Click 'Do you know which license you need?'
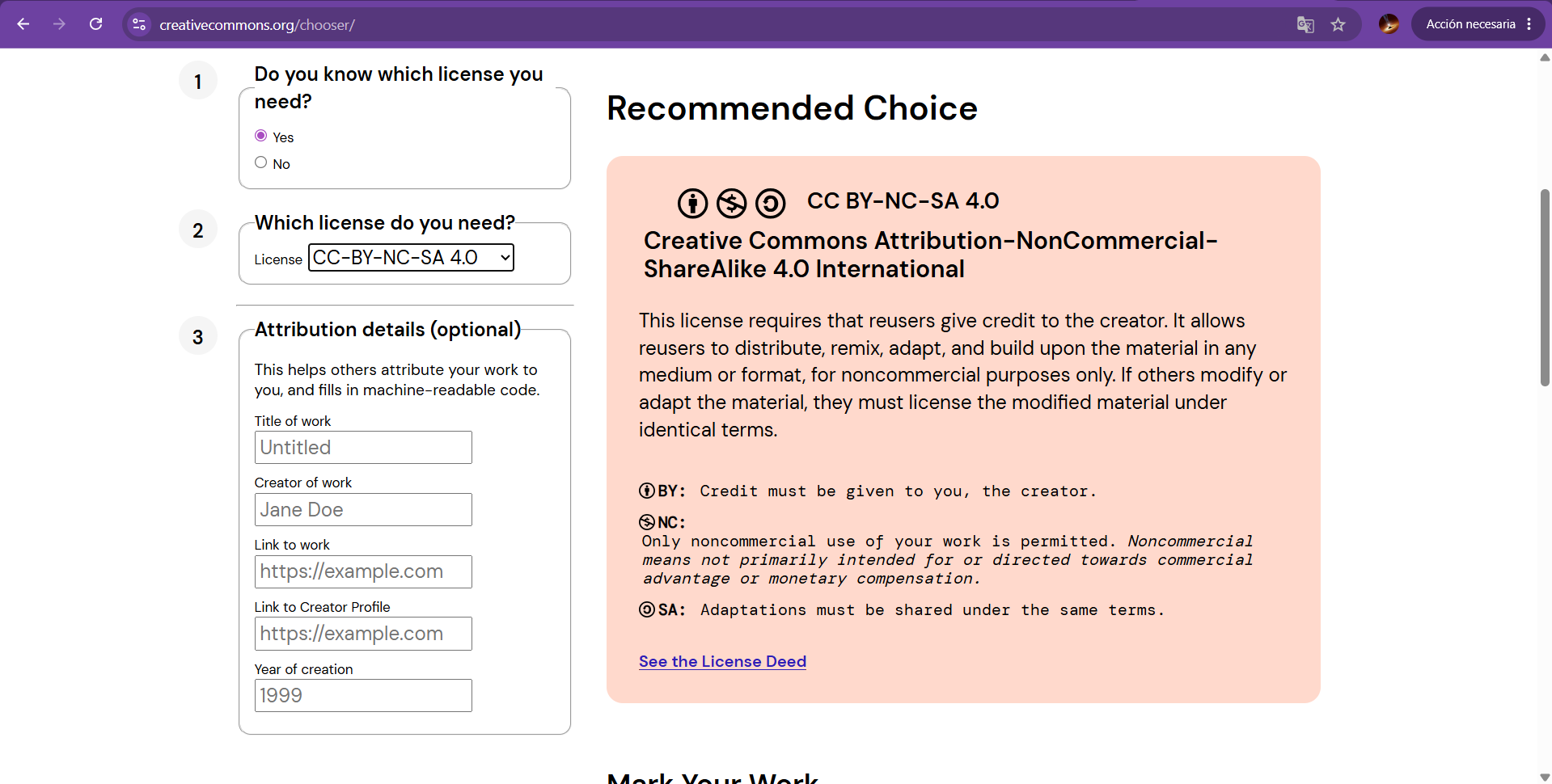Image resolution: width=1552 pixels, height=784 pixels. pyautogui.click(x=399, y=87)
